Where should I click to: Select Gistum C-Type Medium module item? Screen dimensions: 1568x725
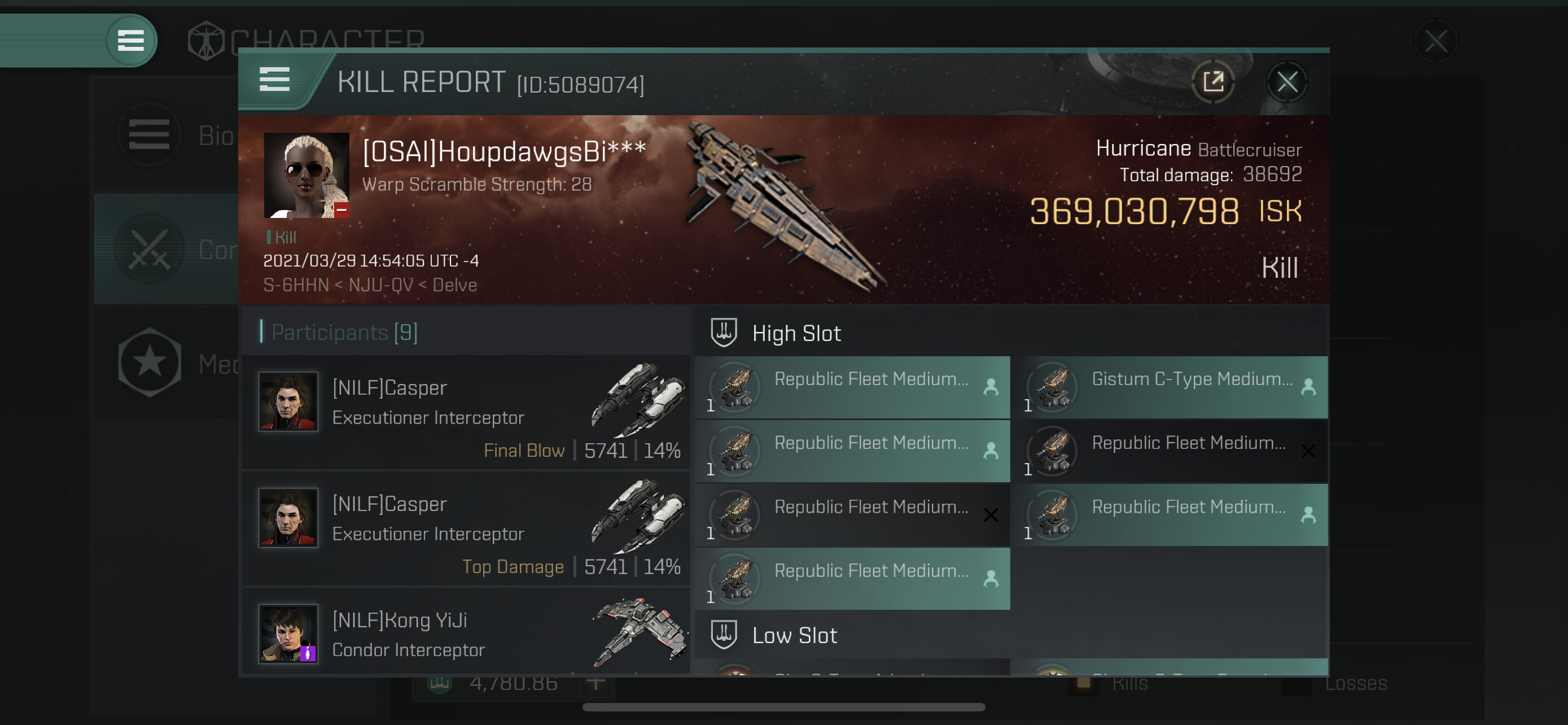(x=1174, y=387)
